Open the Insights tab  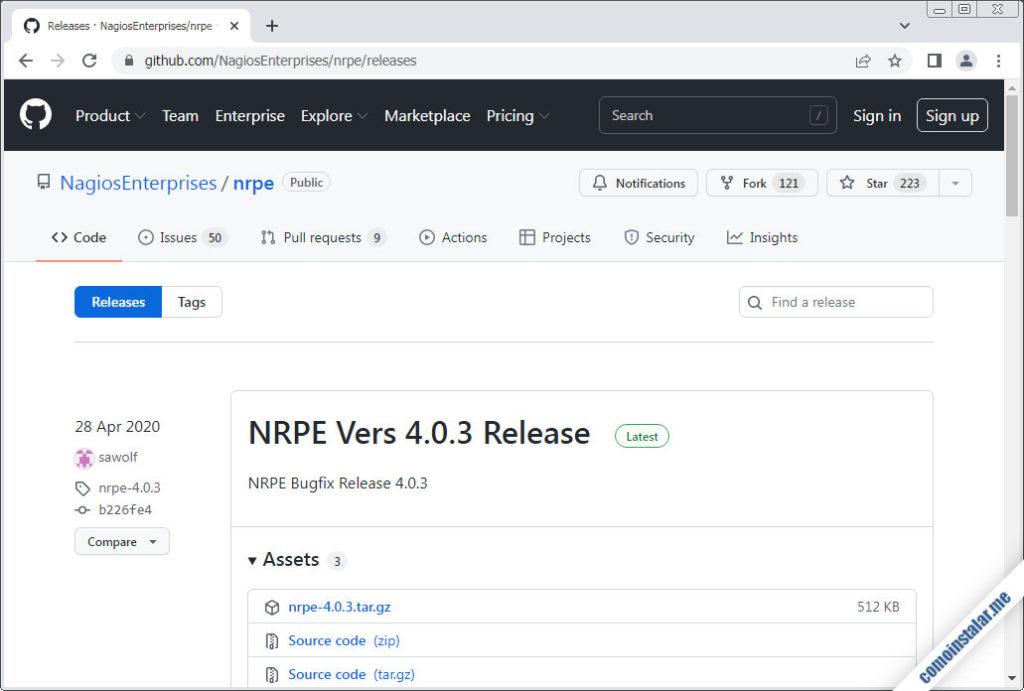[x=771, y=237]
